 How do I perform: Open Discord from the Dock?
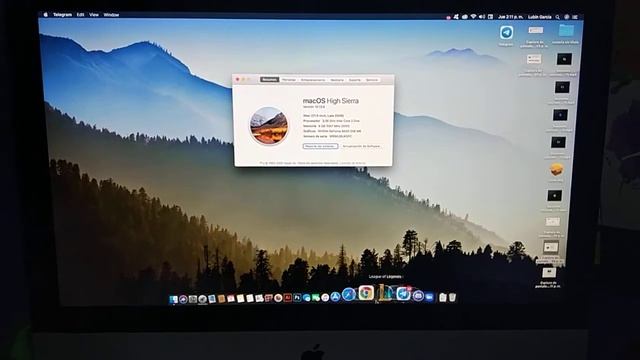418,296
